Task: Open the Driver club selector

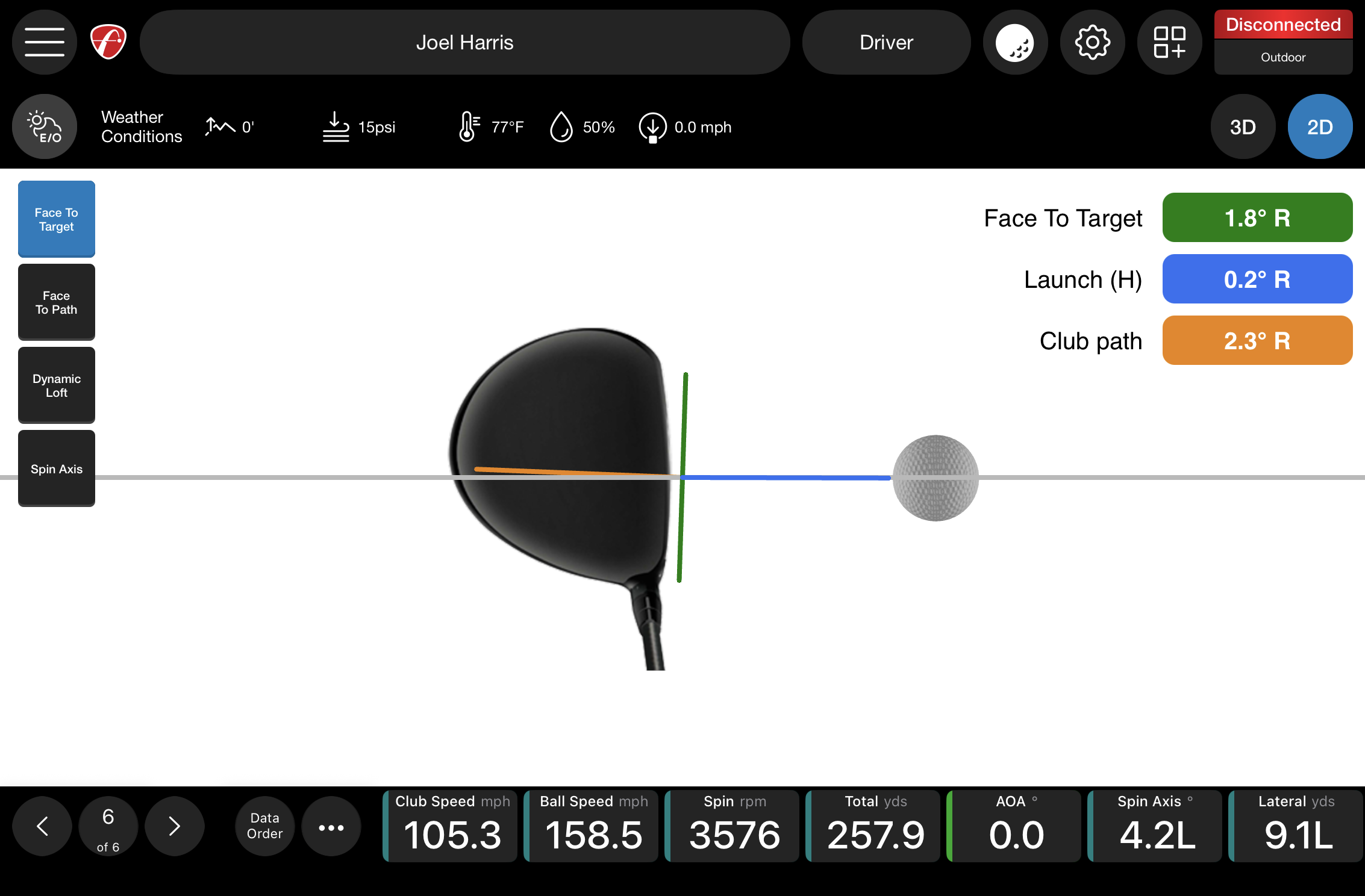Action: click(886, 42)
